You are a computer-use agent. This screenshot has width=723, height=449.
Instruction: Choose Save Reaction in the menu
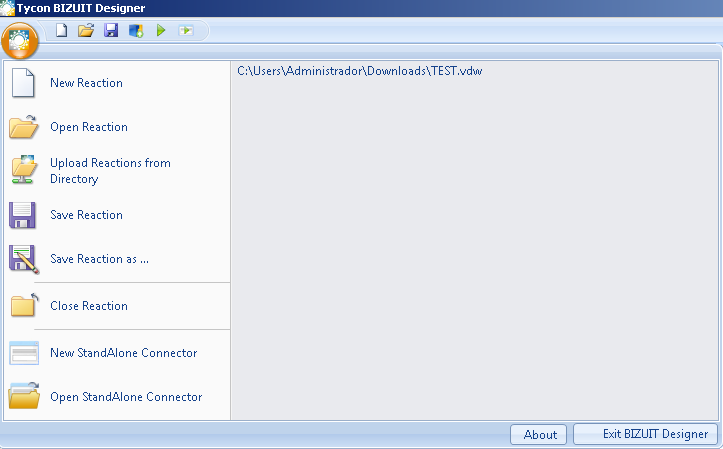pyautogui.click(x=117, y=215)
